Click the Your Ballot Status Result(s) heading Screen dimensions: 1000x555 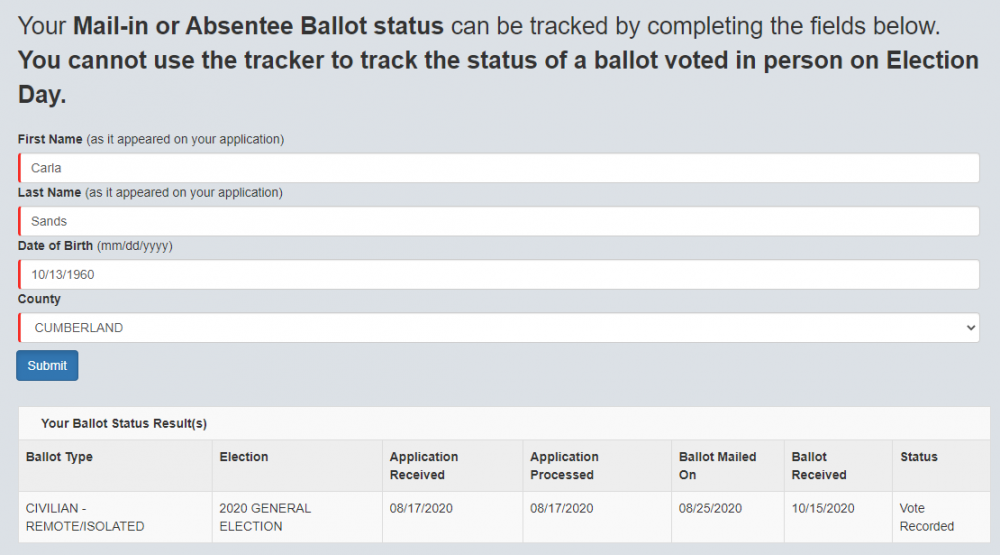(124, 424)
